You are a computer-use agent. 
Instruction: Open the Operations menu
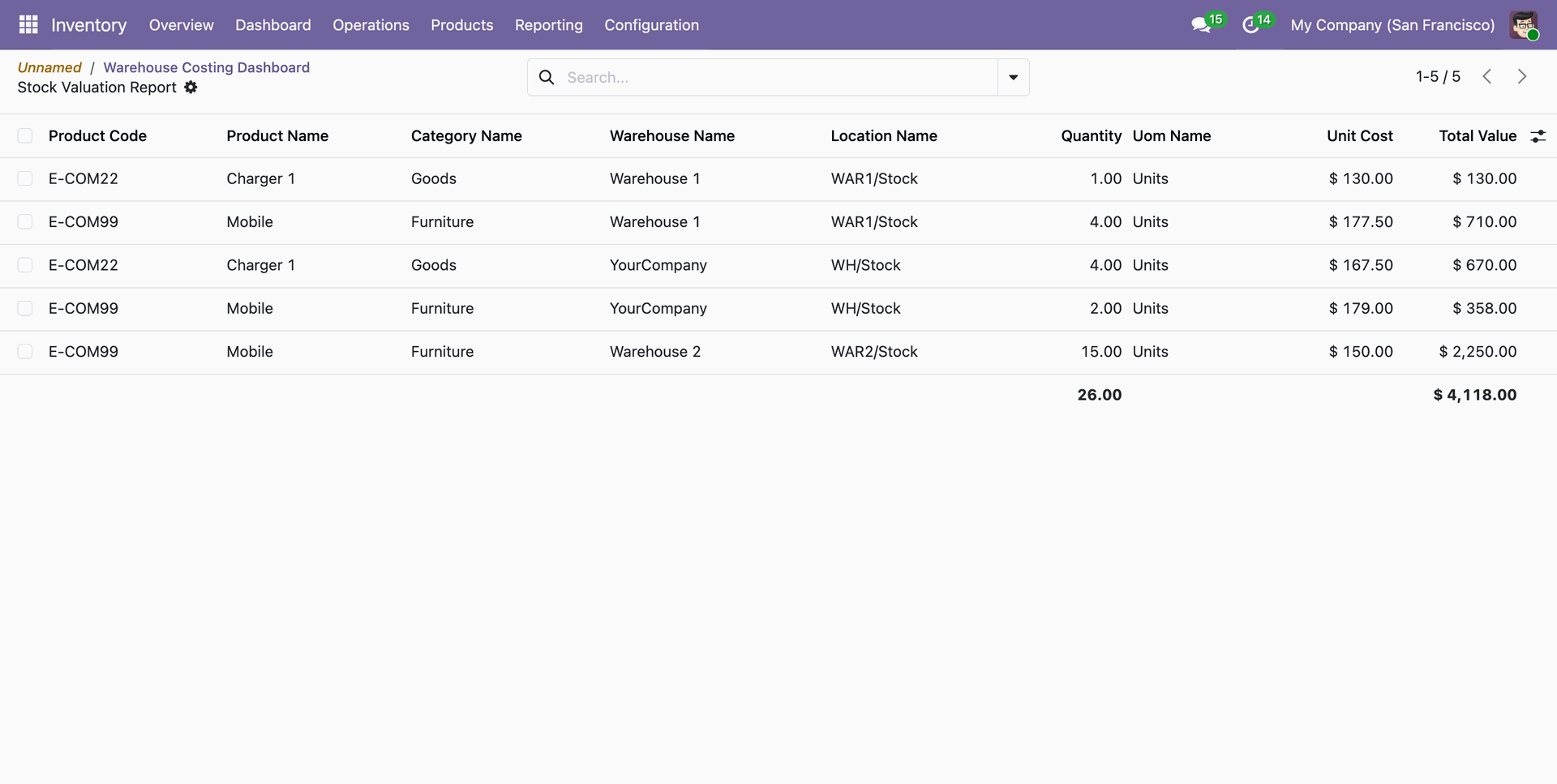pyautogui.click(x=371, y=25)
